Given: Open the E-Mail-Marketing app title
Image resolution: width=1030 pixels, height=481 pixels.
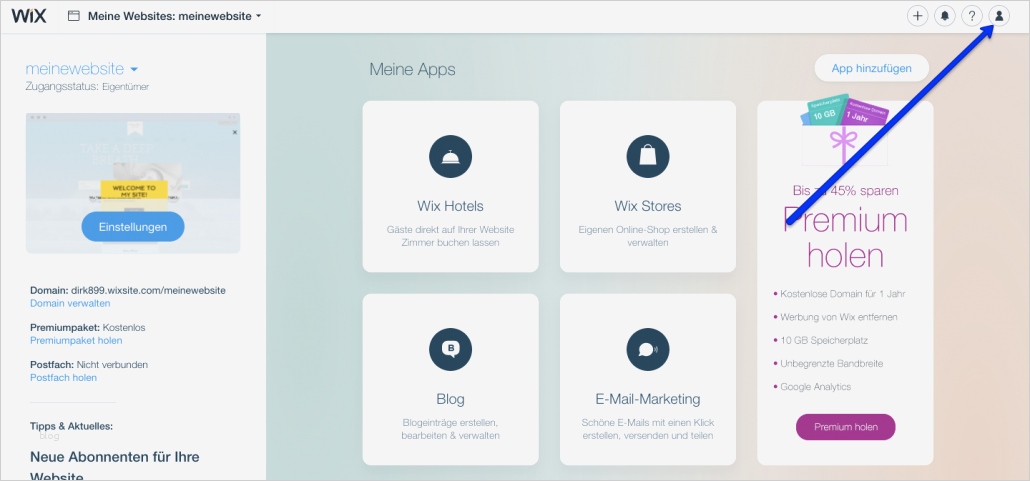Looking at the screenshot, I should (648, 399).
